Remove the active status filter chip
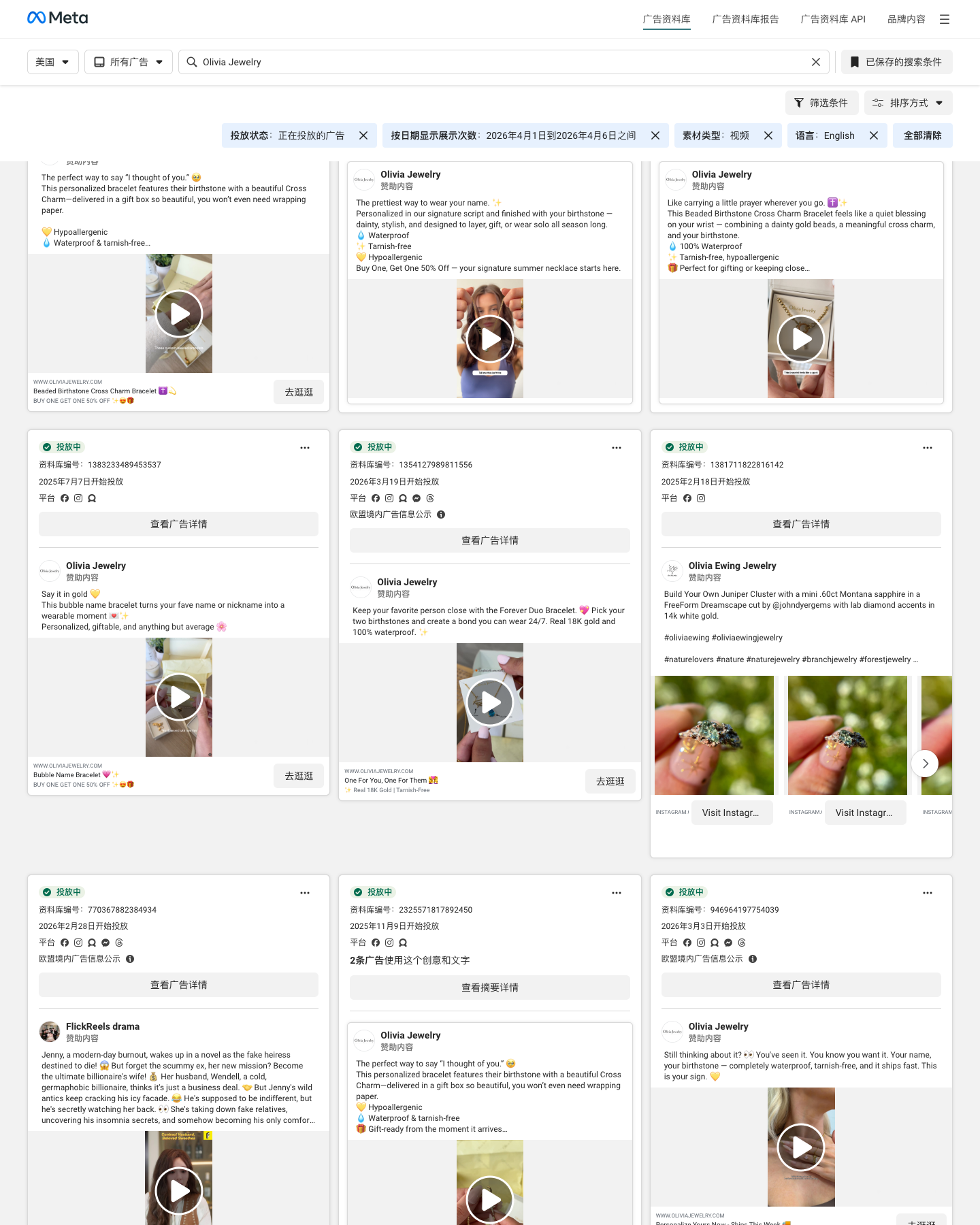 [363, 135]
